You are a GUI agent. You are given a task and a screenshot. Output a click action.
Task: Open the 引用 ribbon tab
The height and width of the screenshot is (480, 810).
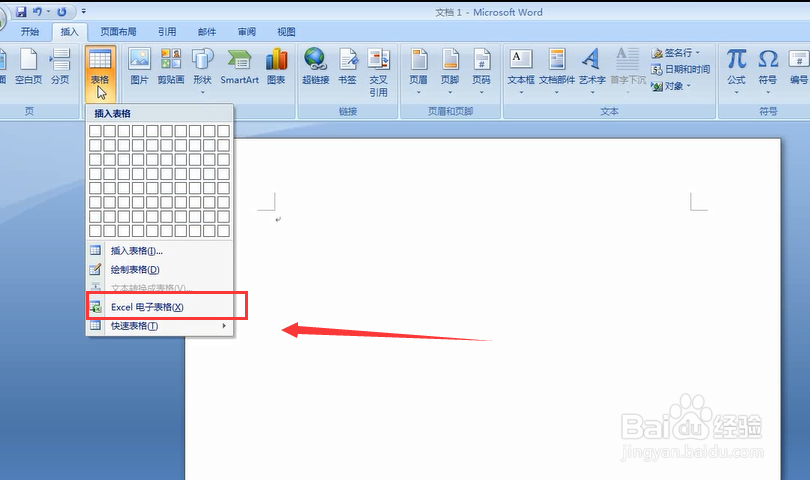[x=167, y=32]
